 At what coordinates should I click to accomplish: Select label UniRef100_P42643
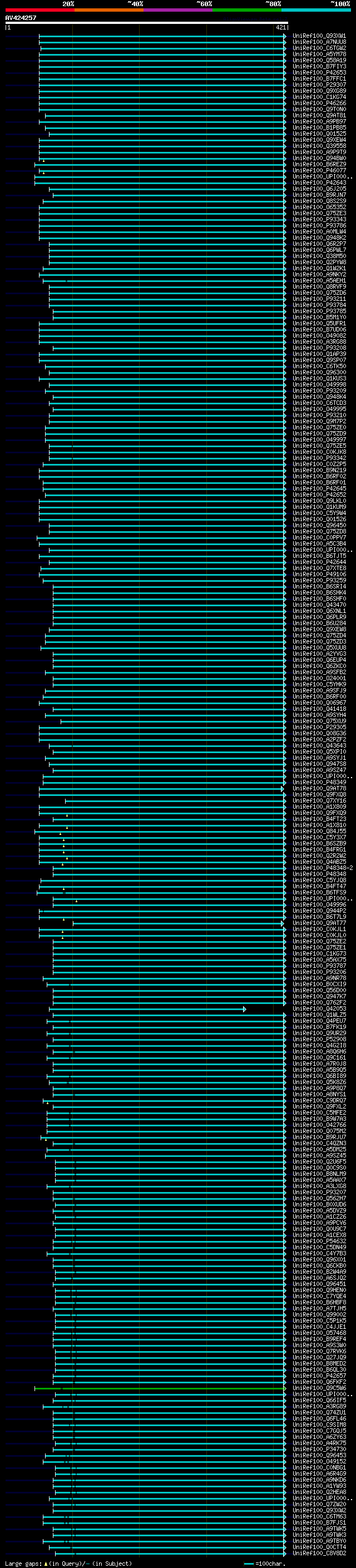pos(319,182)
